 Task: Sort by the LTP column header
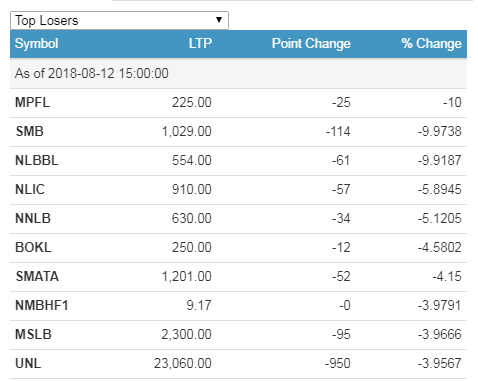[200, 43]
